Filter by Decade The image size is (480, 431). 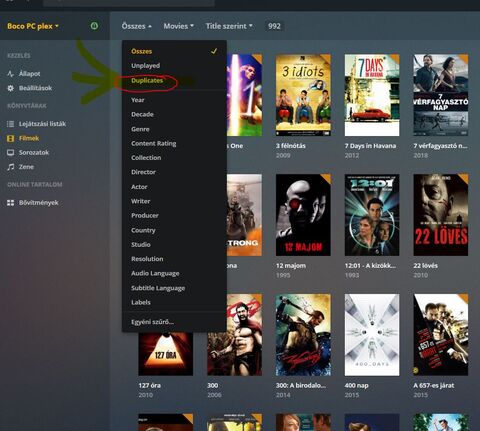174,114
